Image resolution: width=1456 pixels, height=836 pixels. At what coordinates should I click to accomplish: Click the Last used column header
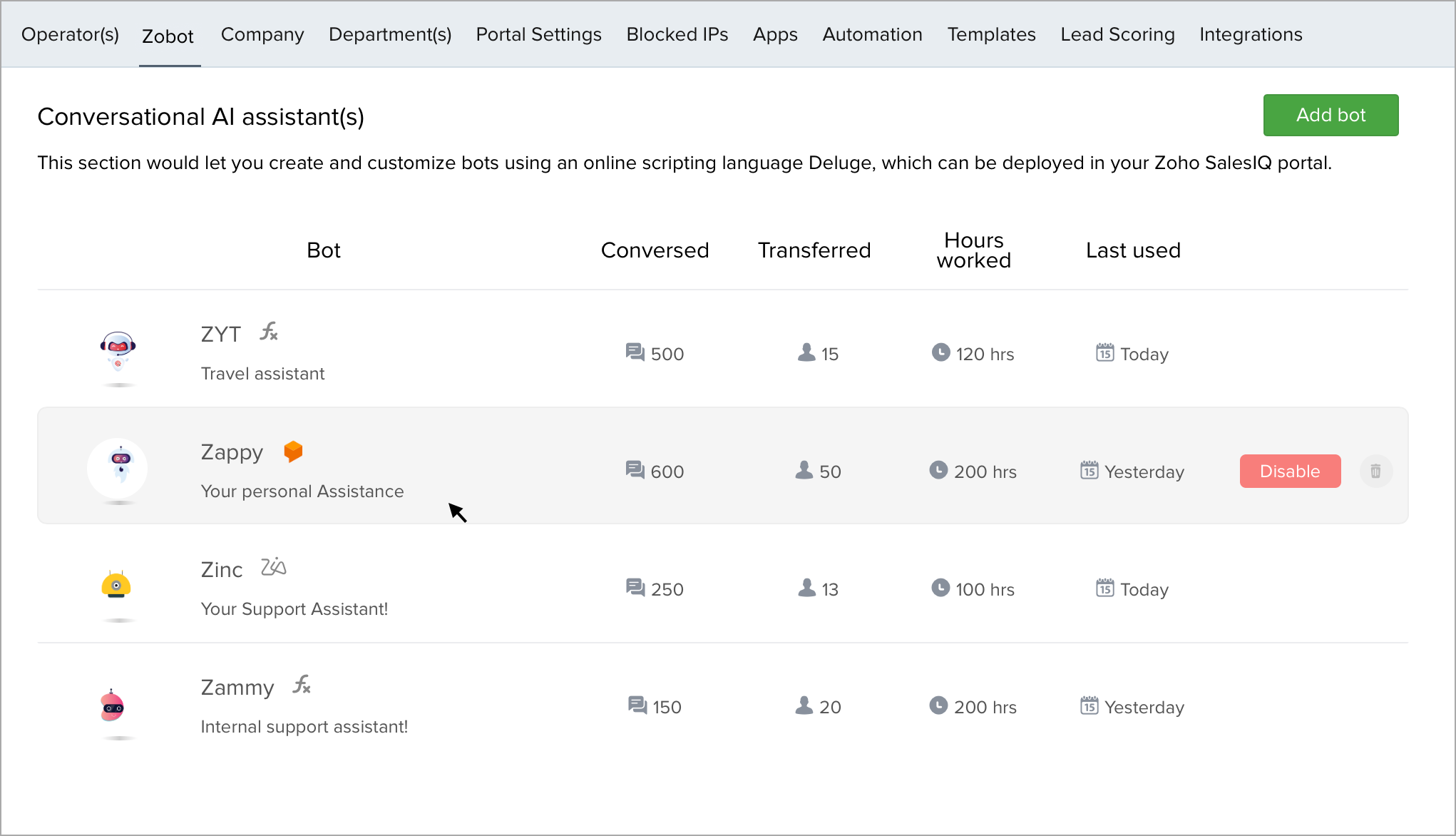pos(1133,250)
